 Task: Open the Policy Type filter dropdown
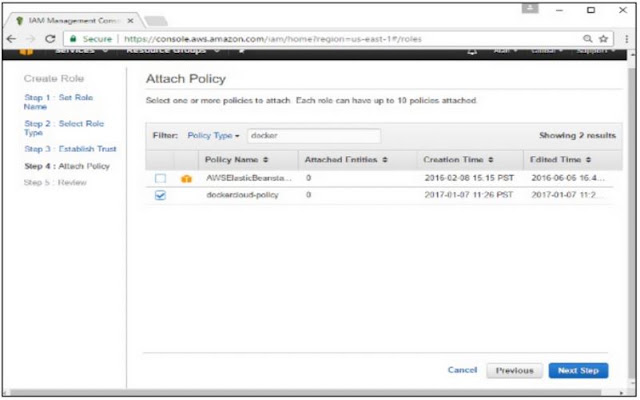pos(213,136)
